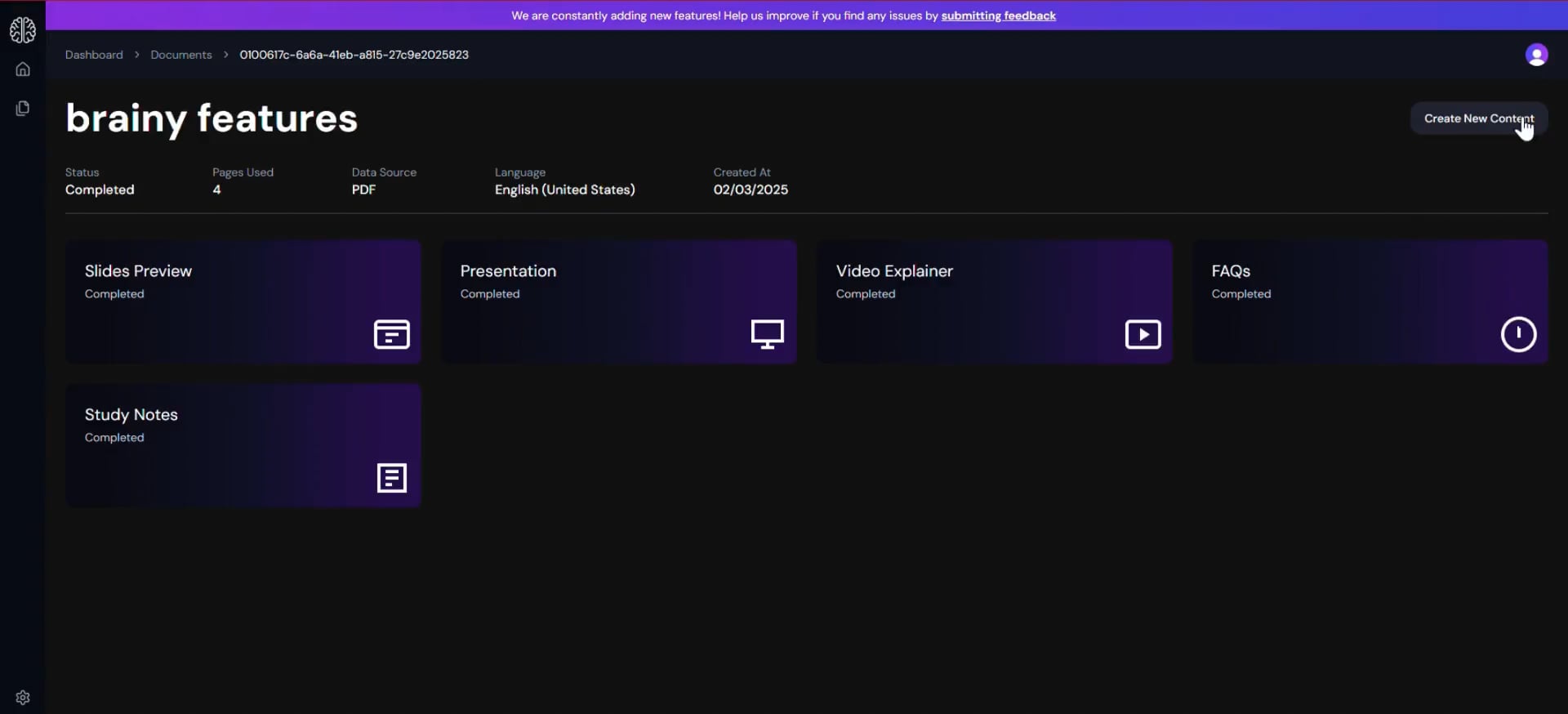Open the Study Notes card title
Screen dimensions: 1568x714
131,415
